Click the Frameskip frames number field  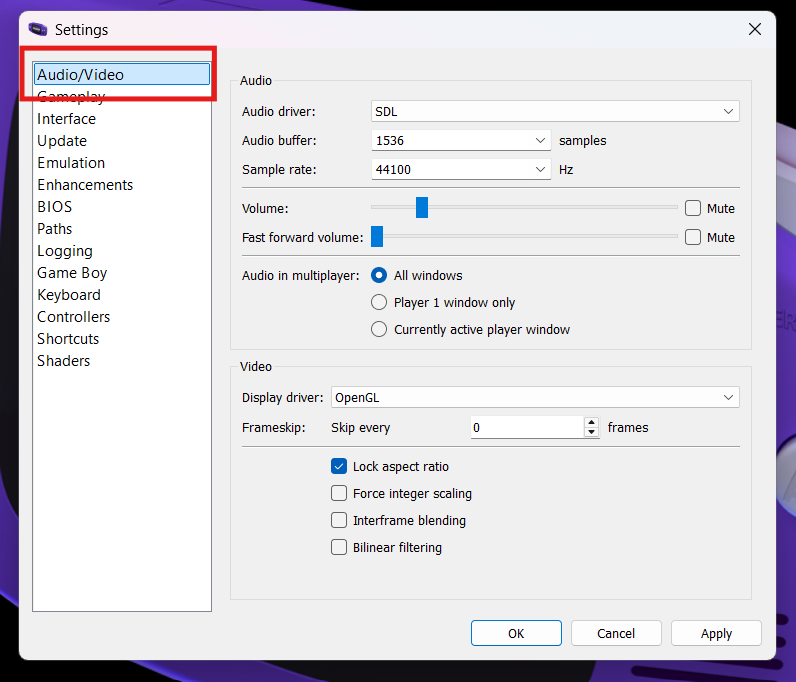tap(527, 427)
